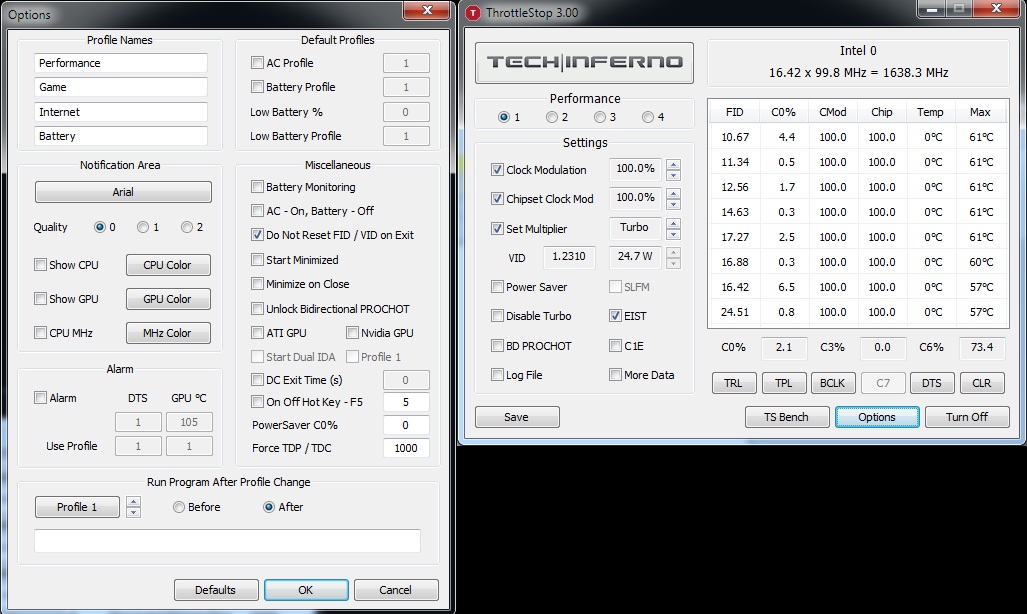Click the Options button in ThrottleStop
This screenshot has width=1027, height=614.
[877, 417]
